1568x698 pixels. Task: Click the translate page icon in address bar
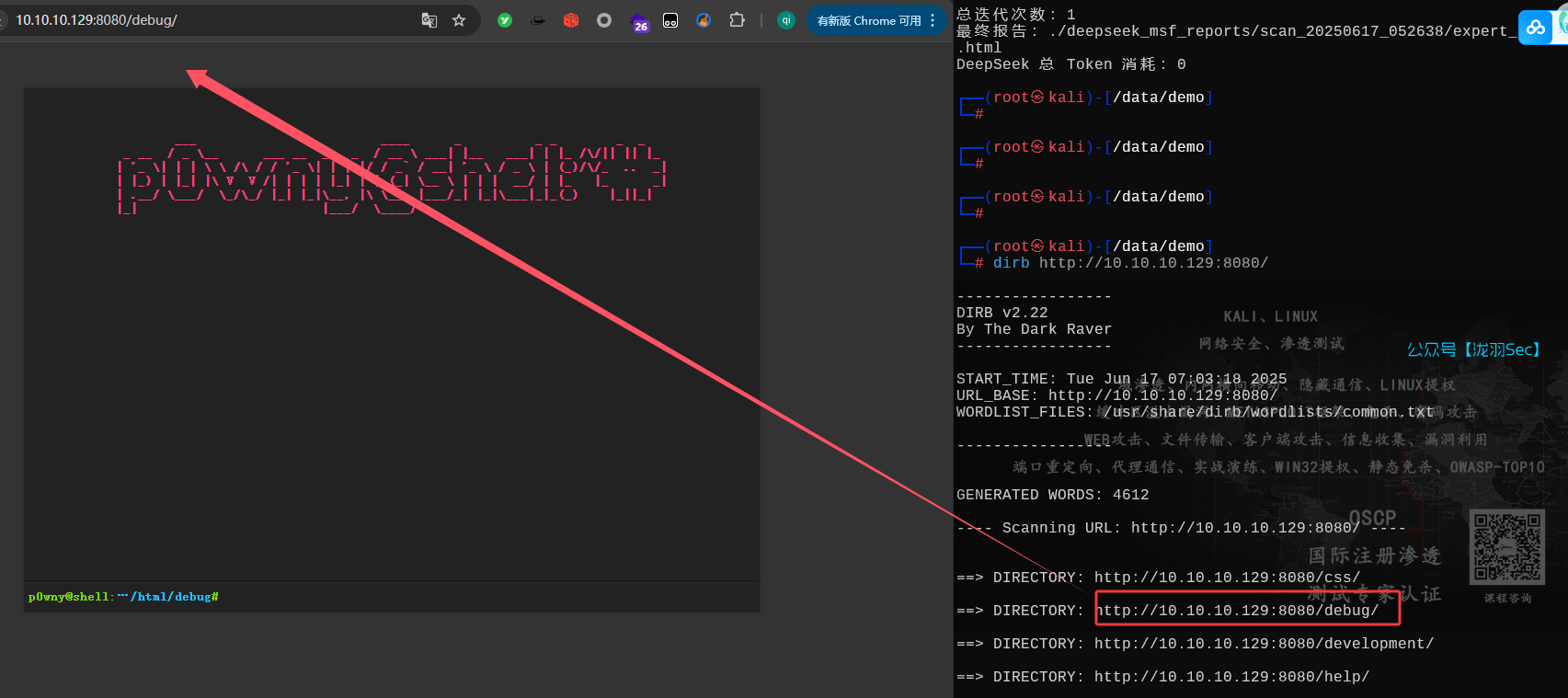click(429, 20)
